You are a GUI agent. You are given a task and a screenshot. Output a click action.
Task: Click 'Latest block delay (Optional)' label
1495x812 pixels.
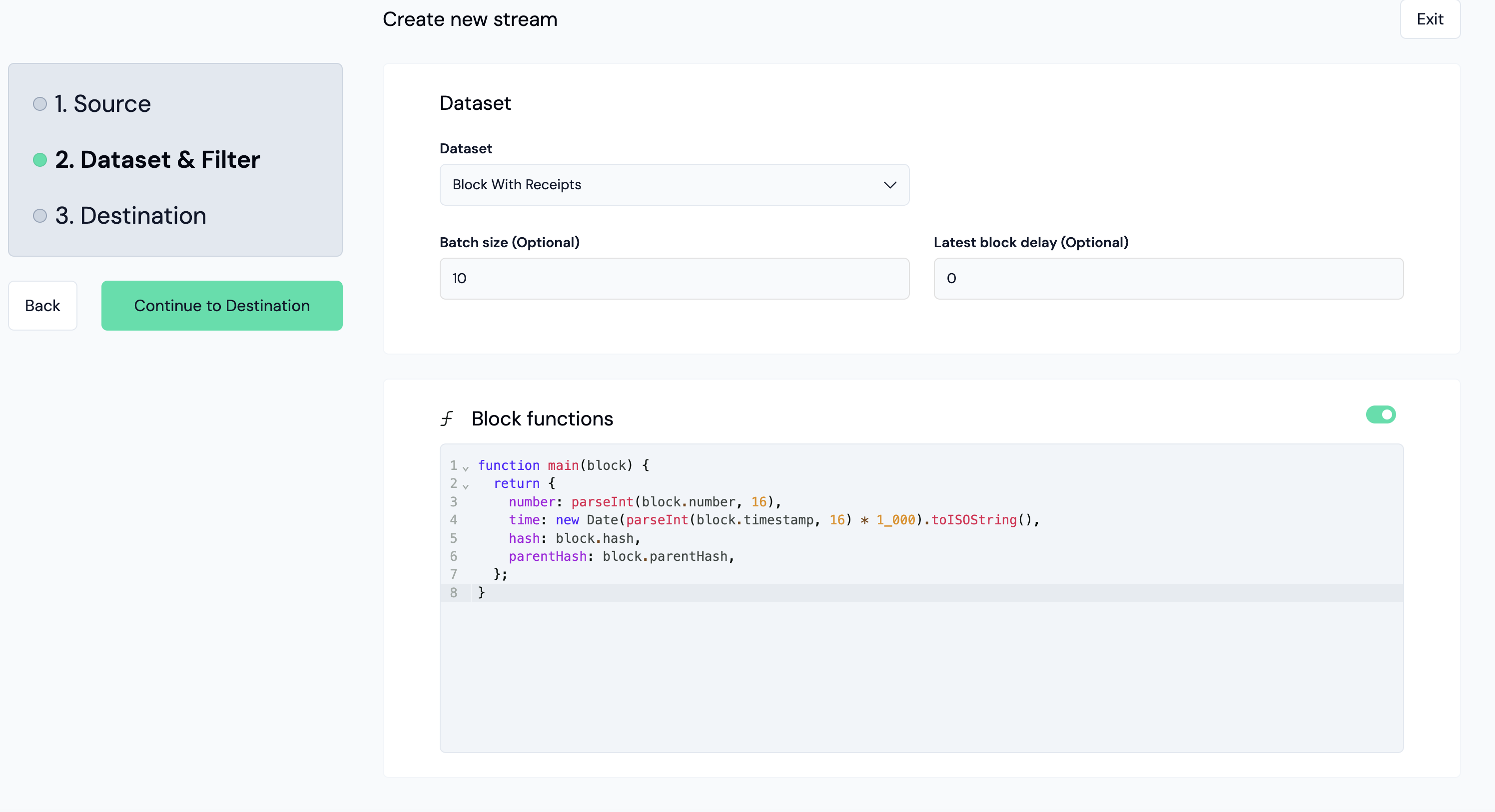coord(1031,242)
